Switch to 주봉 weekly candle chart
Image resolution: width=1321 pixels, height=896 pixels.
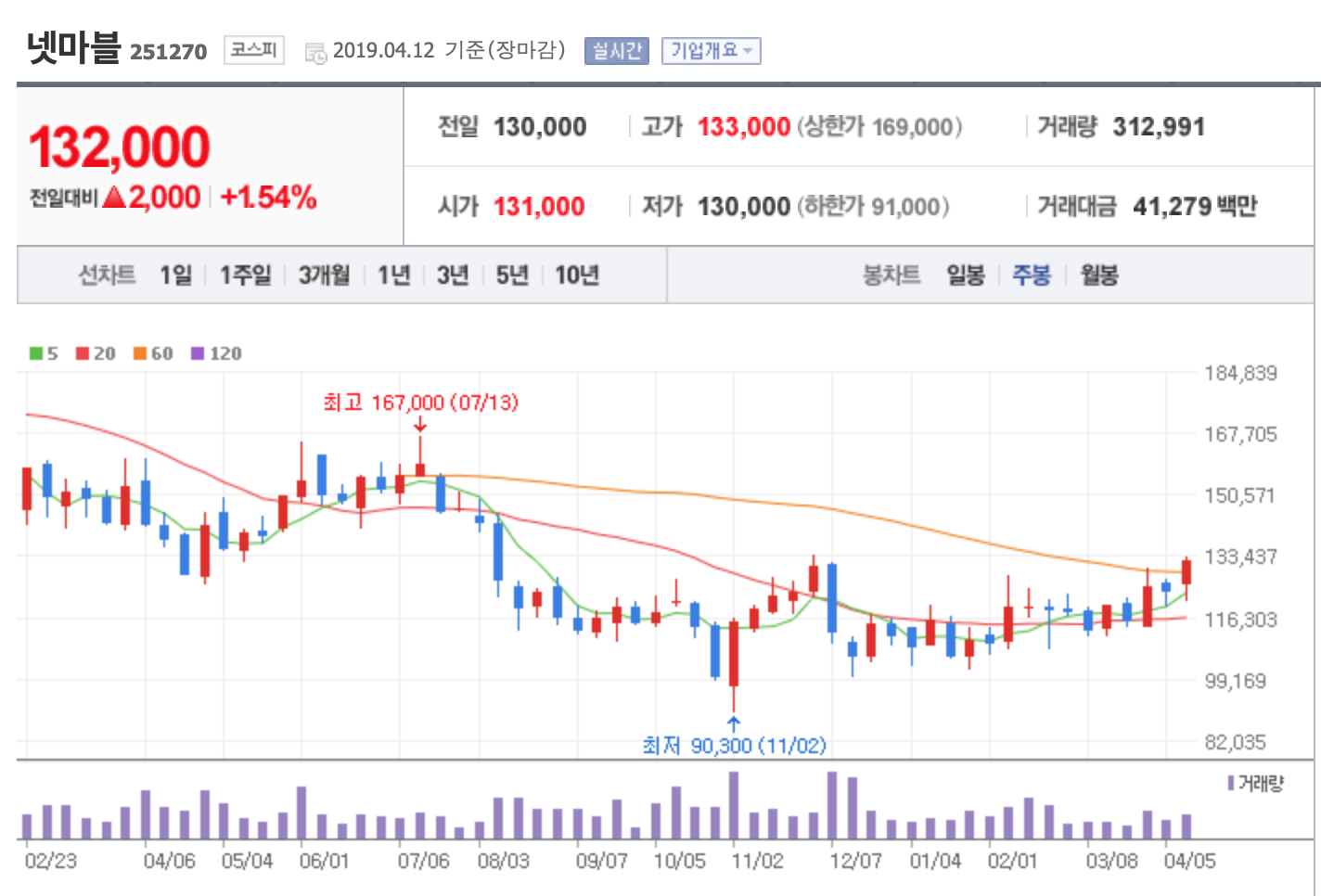[x=1031, y=275]
